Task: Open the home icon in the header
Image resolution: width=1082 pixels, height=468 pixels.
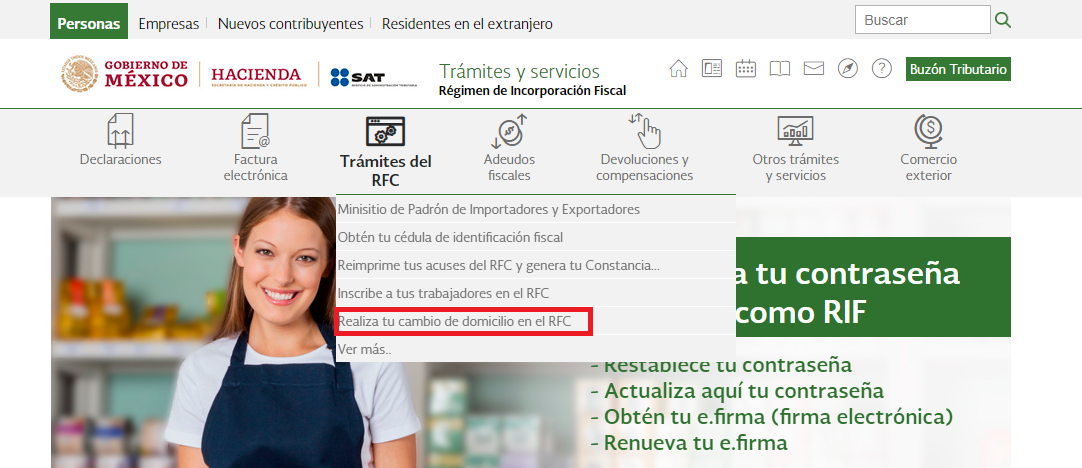Action: (678, 68)
